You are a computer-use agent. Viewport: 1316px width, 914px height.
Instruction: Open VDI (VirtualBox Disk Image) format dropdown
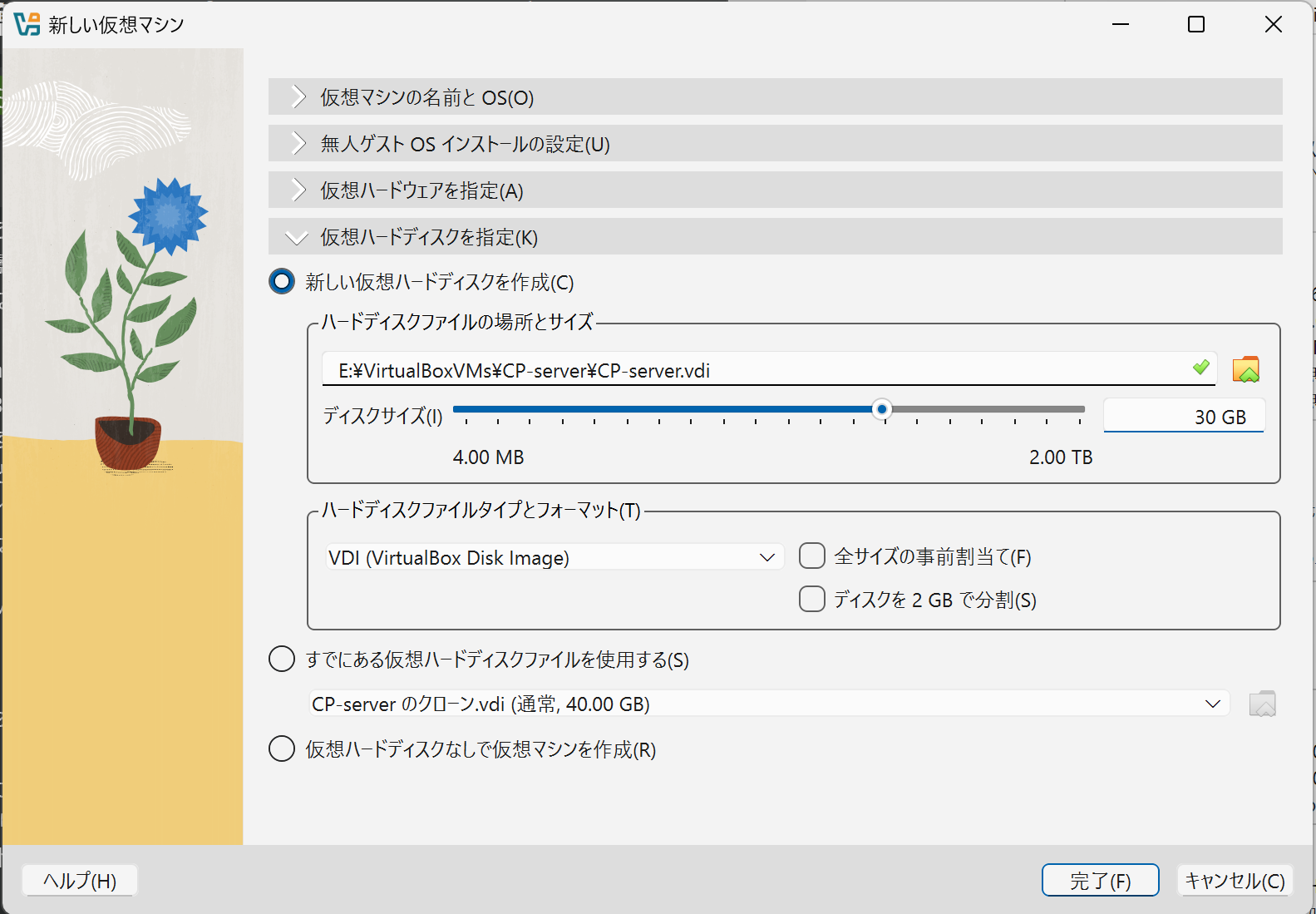(x=554, y=557)
